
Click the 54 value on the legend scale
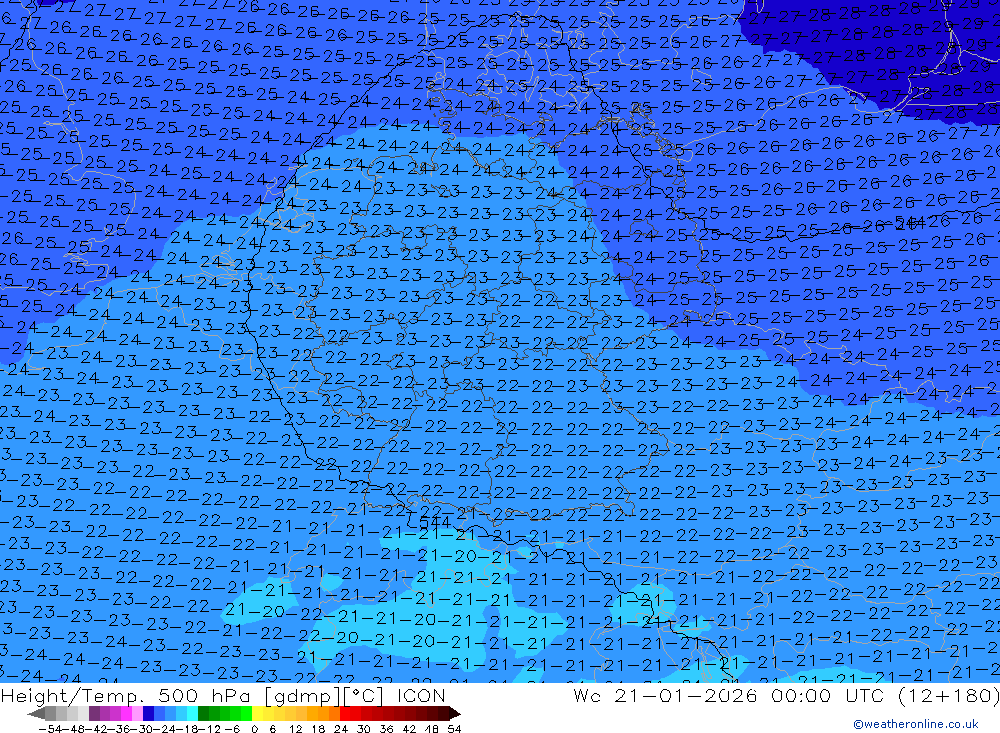pos(454,729)
